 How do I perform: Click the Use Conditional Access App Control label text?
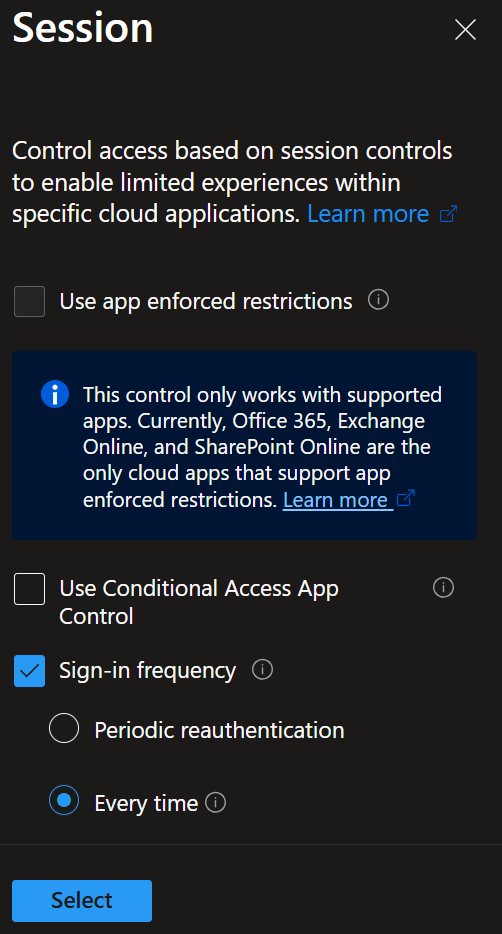click(x=199, y=602)
